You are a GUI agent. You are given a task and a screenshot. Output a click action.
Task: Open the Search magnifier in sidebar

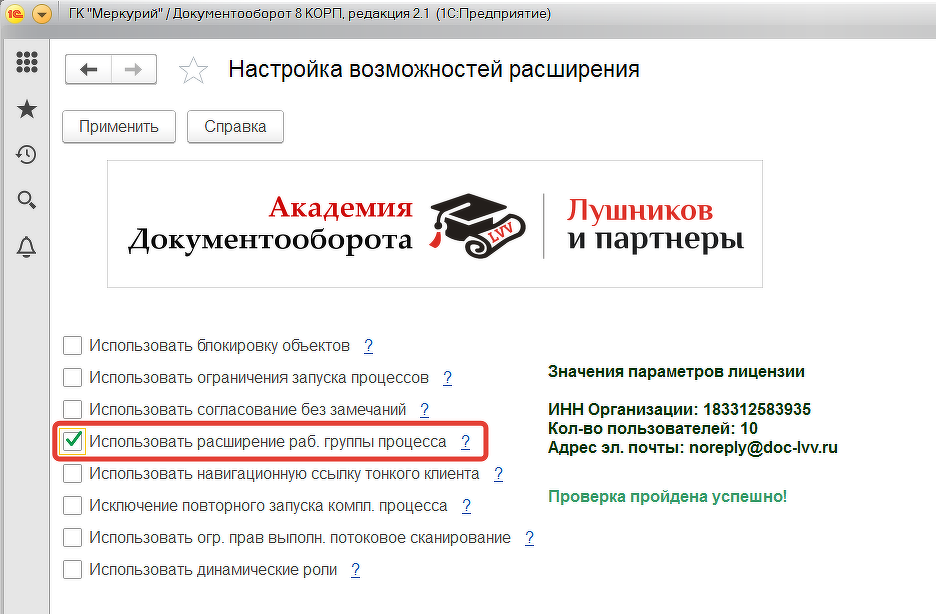(27, 200)
